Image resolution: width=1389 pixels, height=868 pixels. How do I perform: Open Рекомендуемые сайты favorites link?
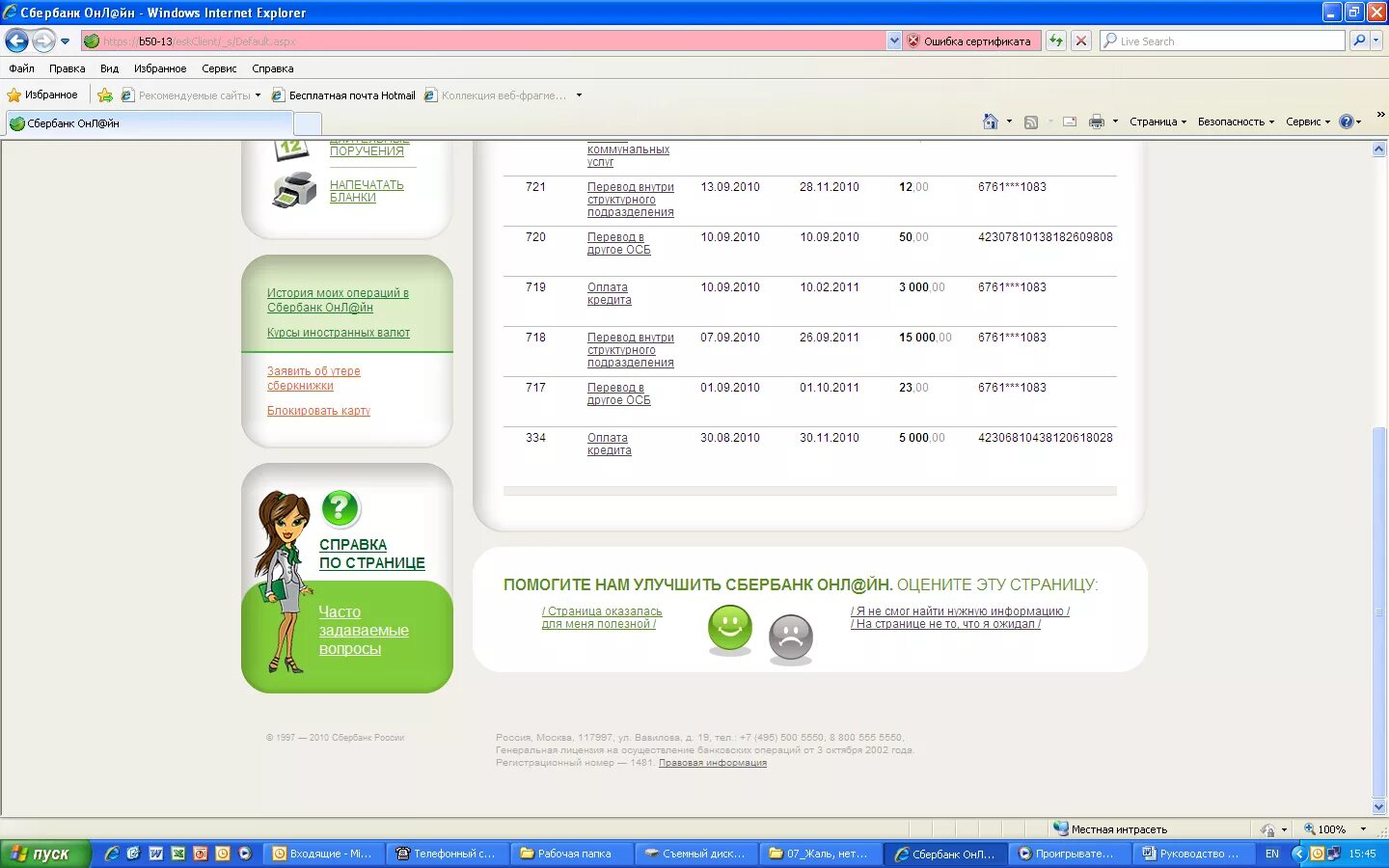tap(190, 95)
